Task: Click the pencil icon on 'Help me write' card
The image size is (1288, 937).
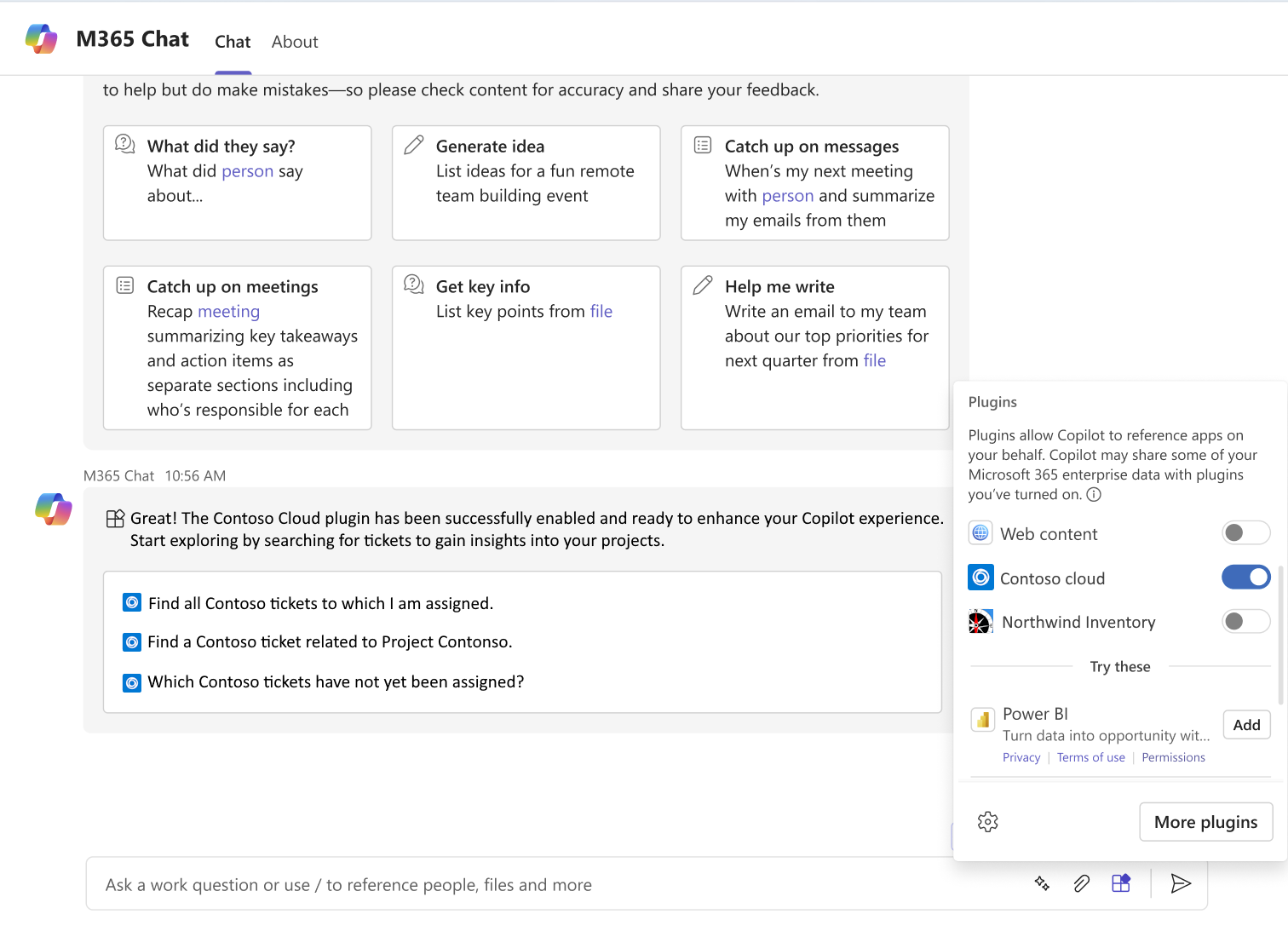Action: [x=703, y=285]
